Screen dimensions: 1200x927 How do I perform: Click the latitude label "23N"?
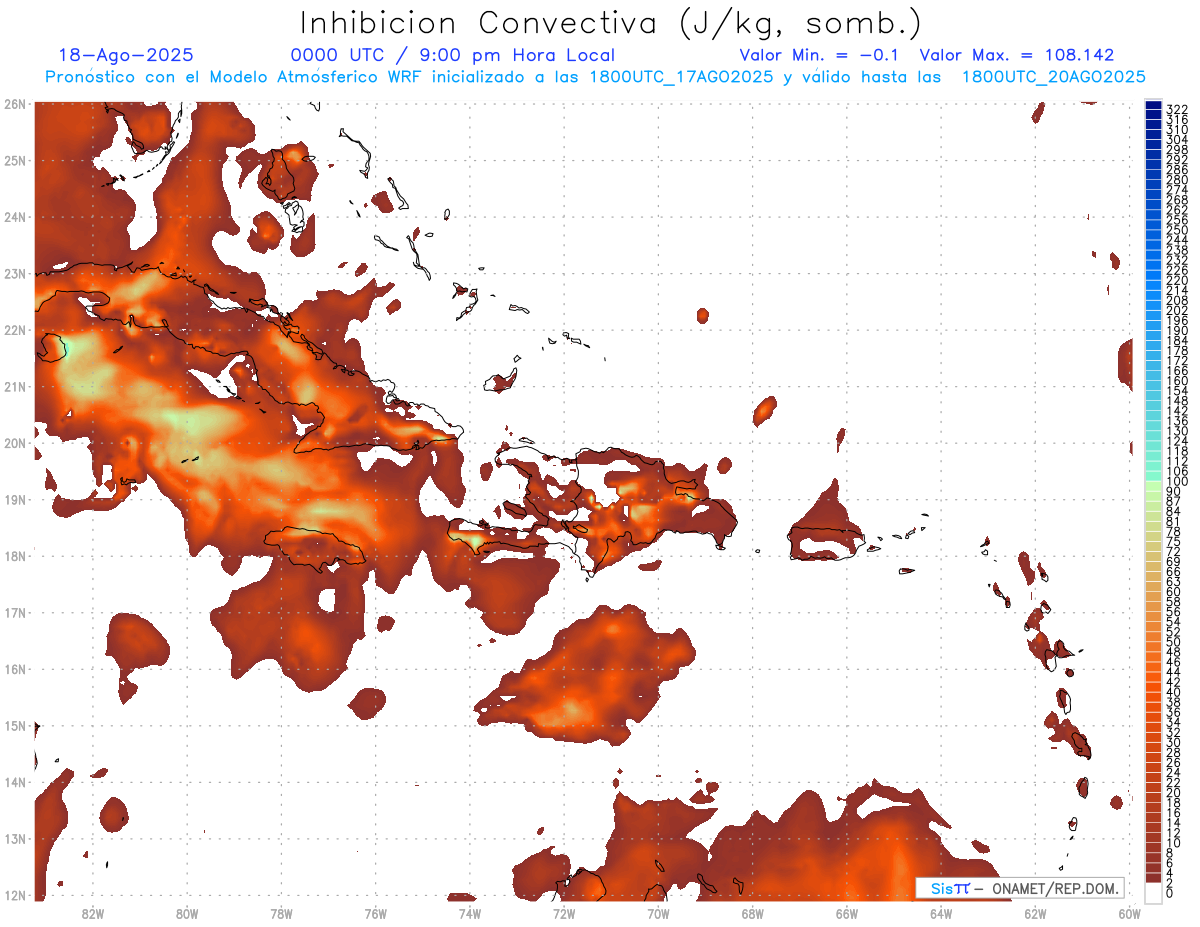coord(15,273)
